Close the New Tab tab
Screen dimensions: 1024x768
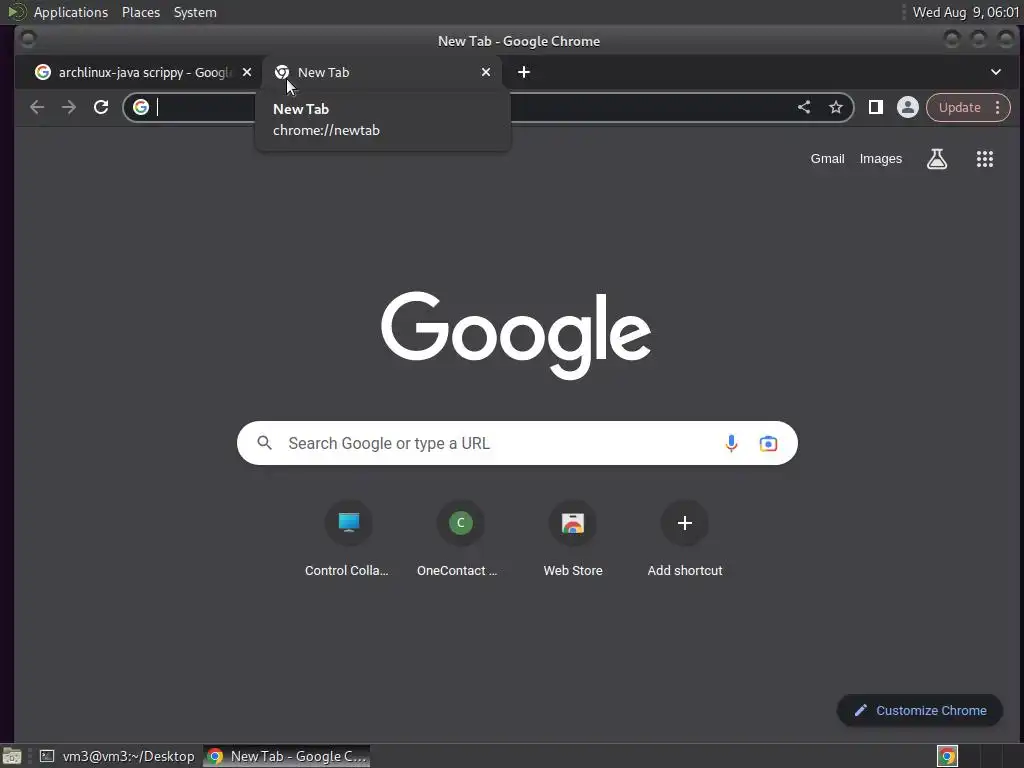click(486, 72)
